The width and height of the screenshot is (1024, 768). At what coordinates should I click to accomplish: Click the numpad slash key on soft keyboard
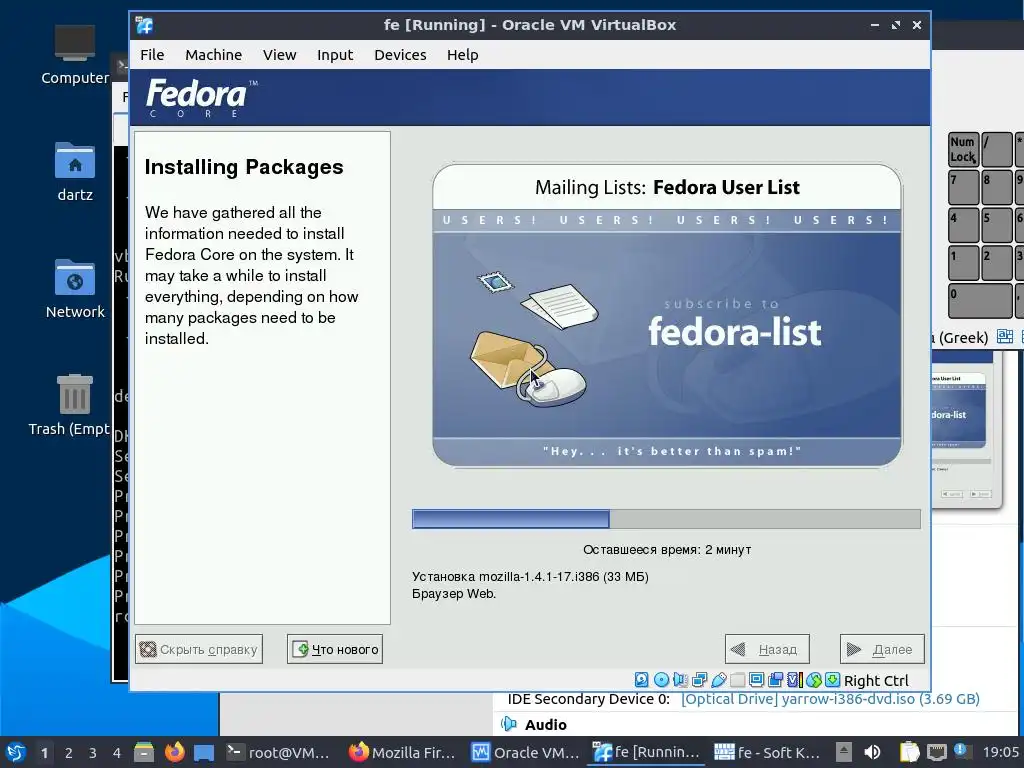997,150
